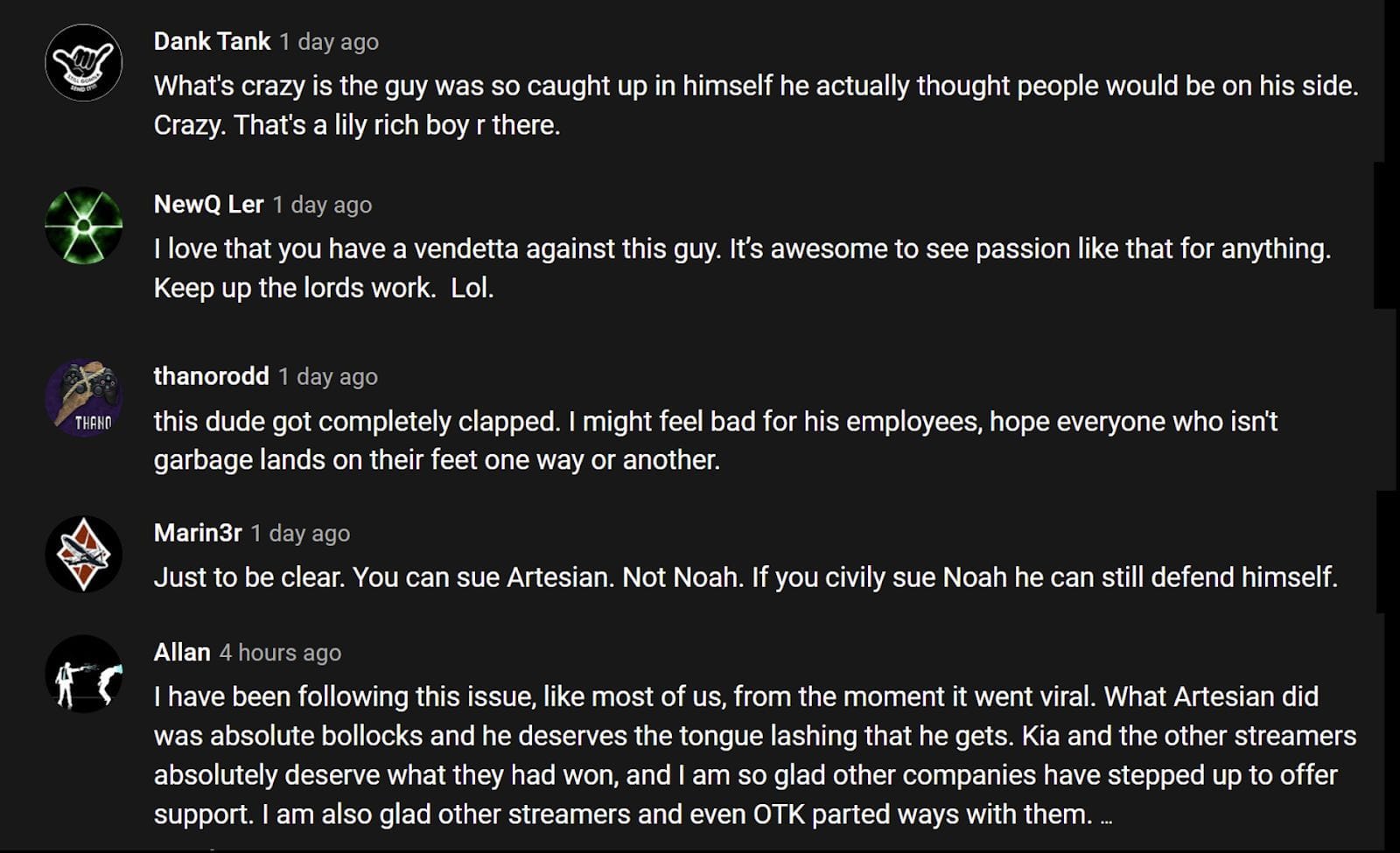This screenshot has height=853, width=1400.
Task: Click Dank Tank's comment about rich boy
Action: 755,105
